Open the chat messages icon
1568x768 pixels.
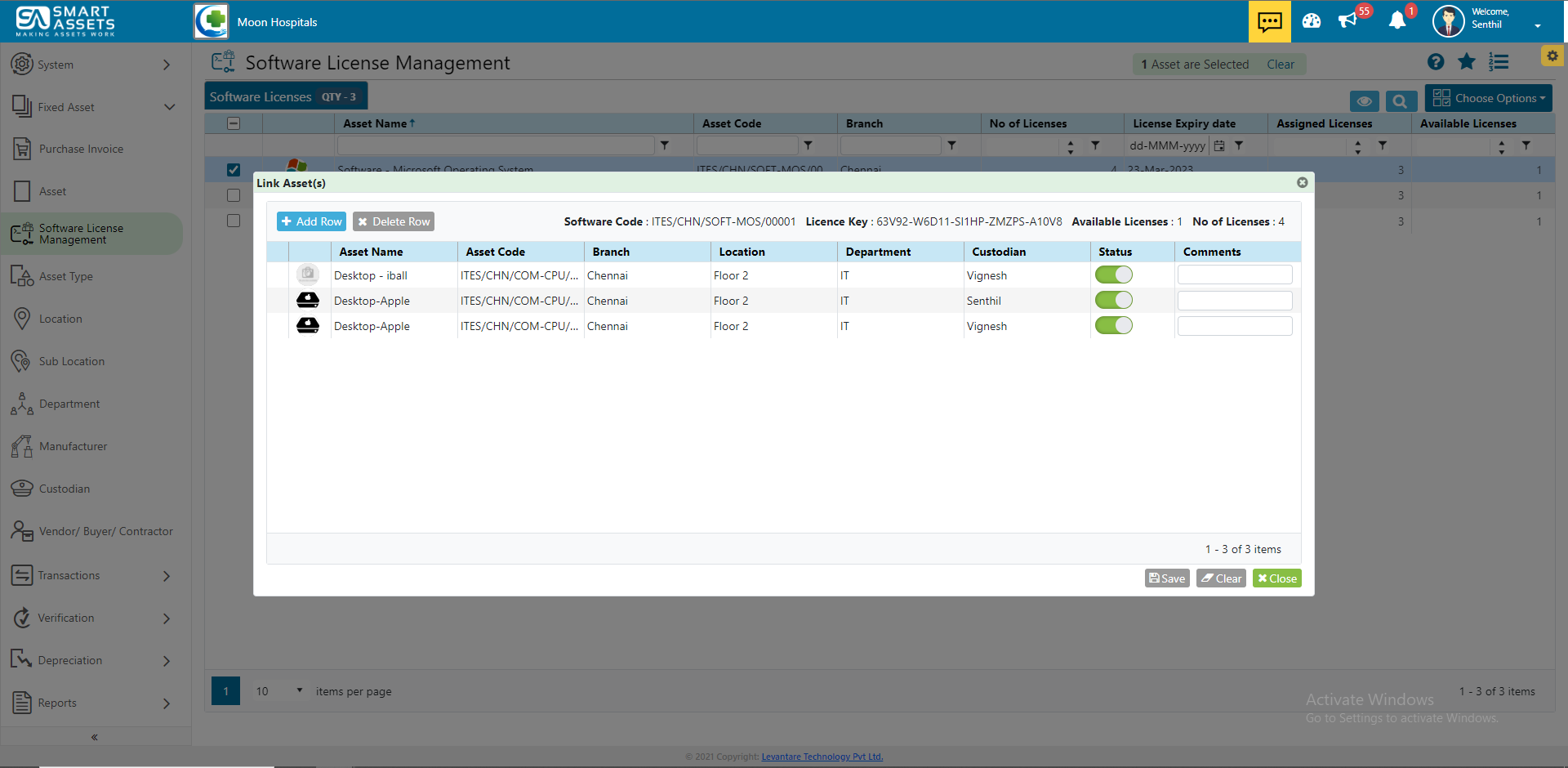(1269, 21)
